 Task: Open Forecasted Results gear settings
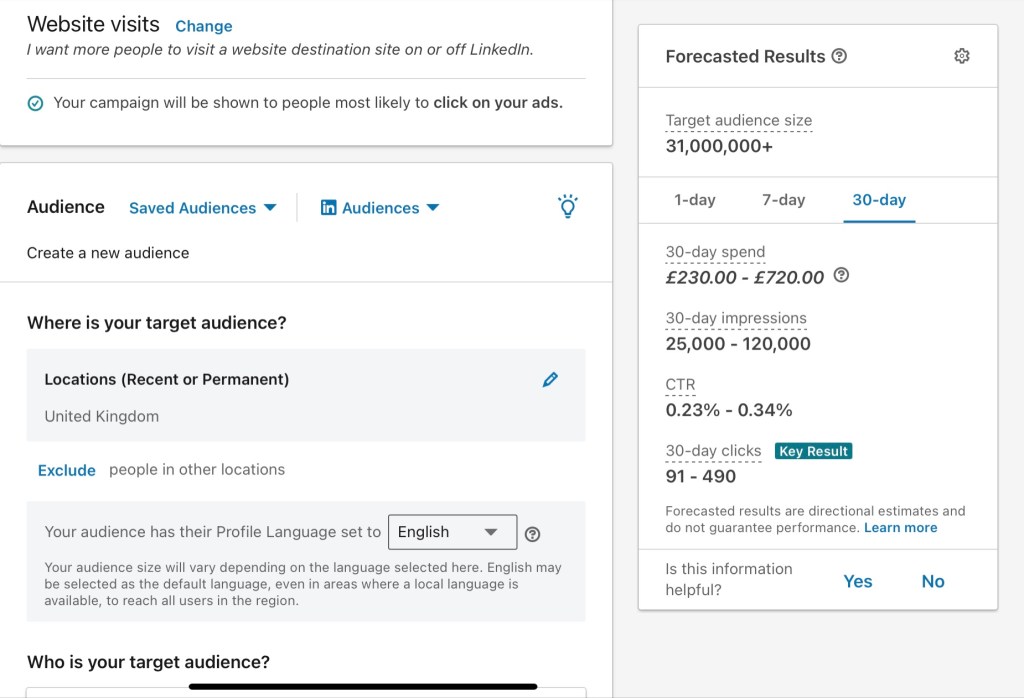962,57
